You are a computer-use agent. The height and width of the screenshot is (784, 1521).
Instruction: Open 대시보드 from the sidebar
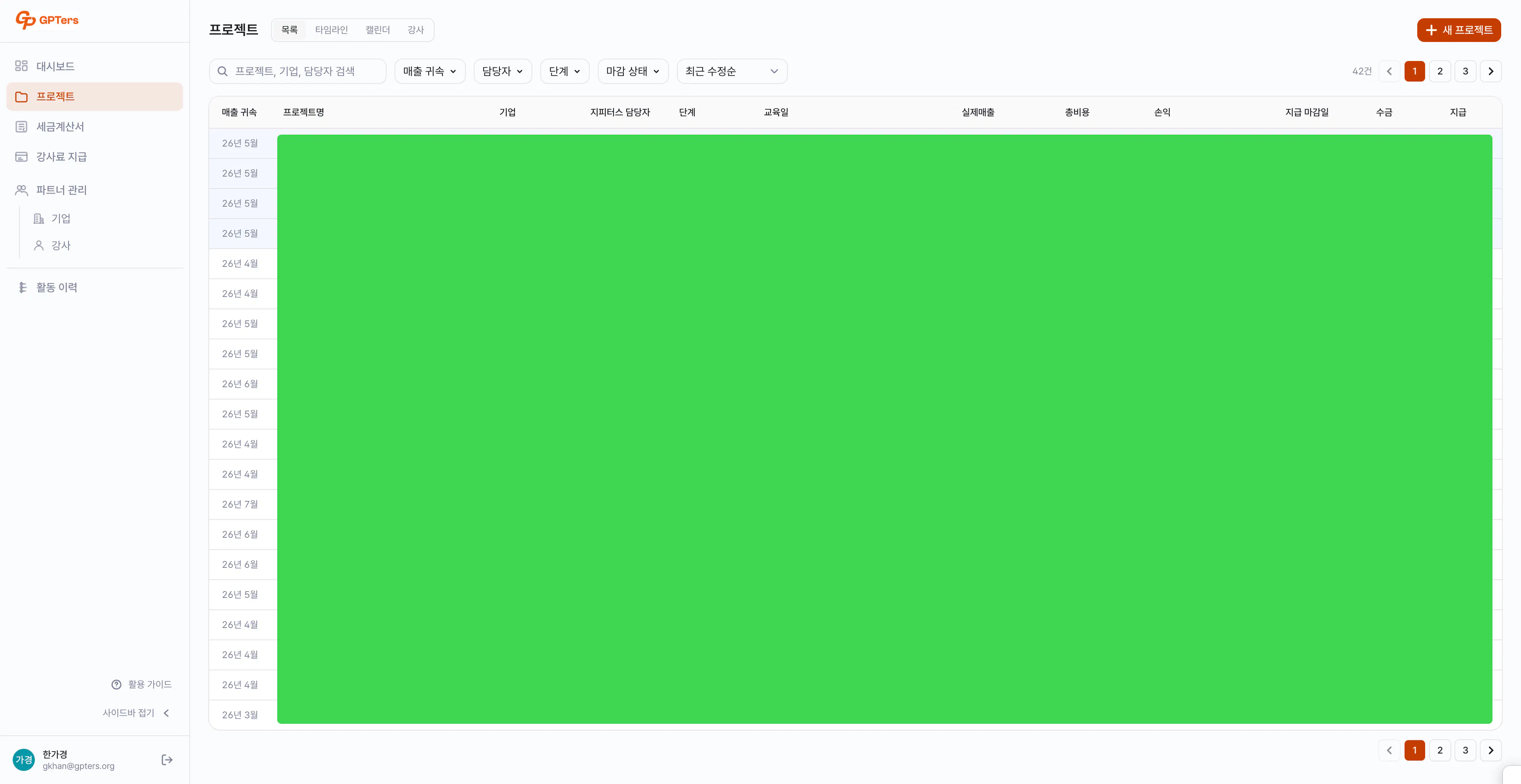click(95, 66)
